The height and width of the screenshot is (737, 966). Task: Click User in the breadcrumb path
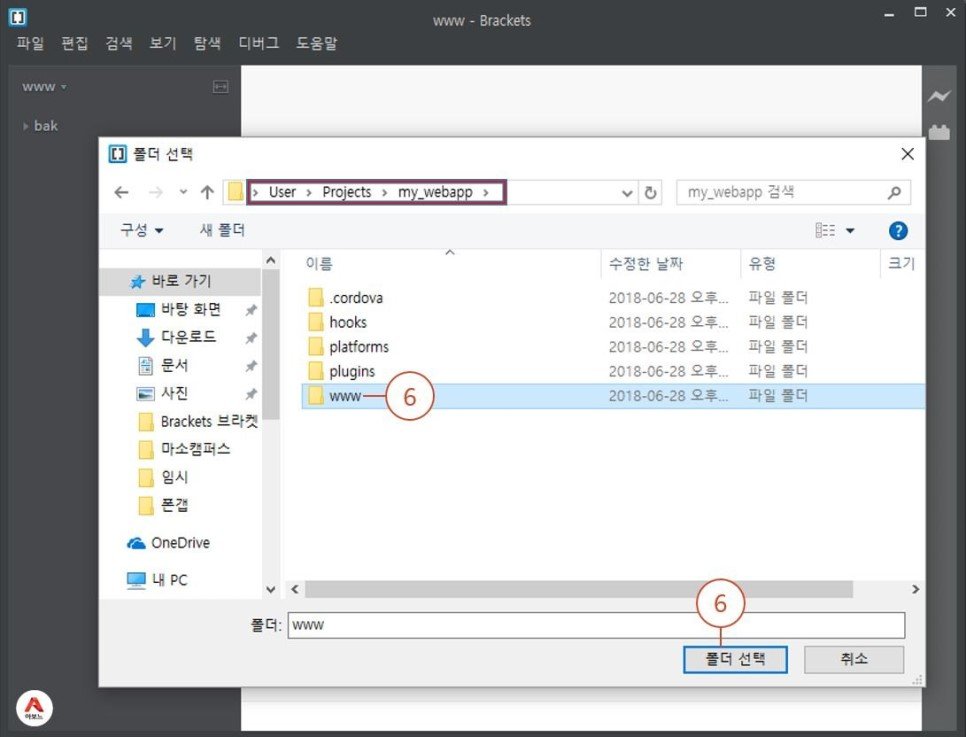[x=282, y=192]
